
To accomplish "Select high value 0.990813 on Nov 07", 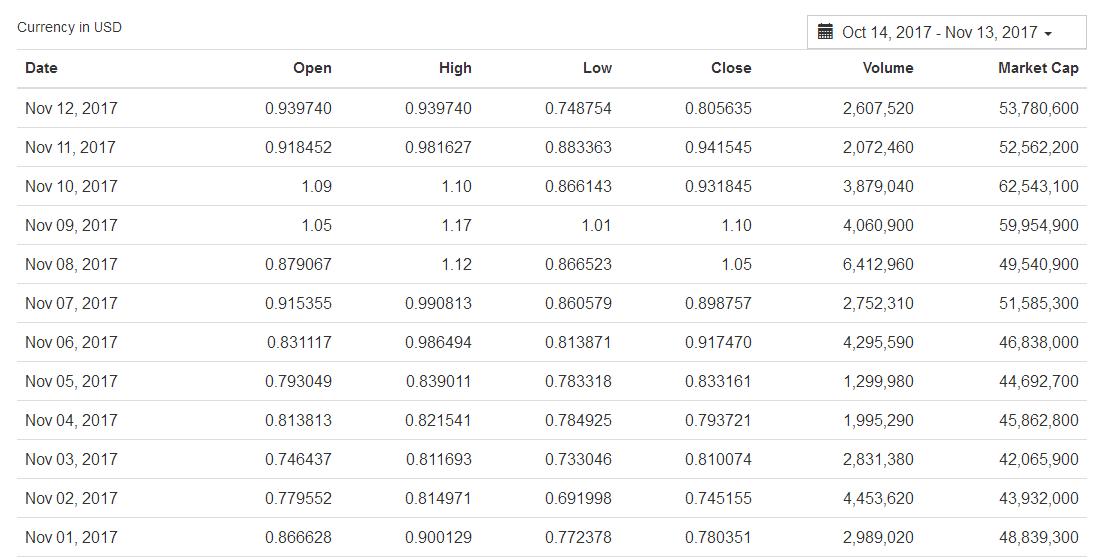I will click(x=438, y=303).
